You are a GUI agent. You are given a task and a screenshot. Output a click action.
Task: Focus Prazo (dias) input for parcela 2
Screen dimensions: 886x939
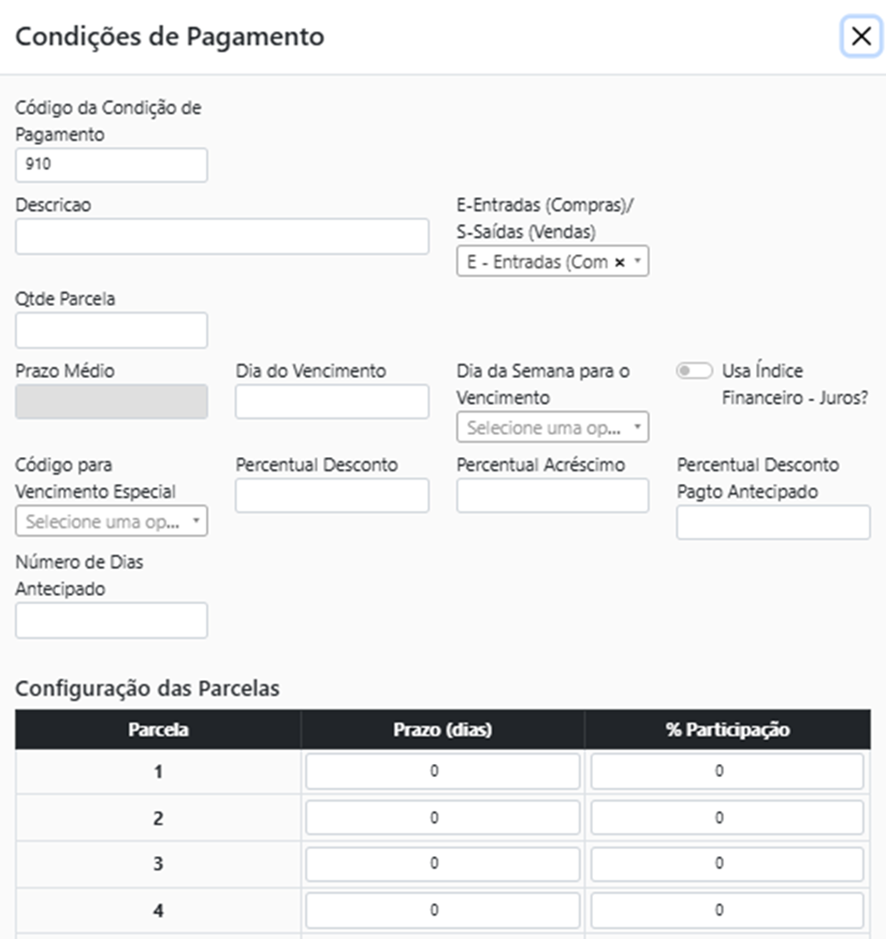tap(442, 818)
